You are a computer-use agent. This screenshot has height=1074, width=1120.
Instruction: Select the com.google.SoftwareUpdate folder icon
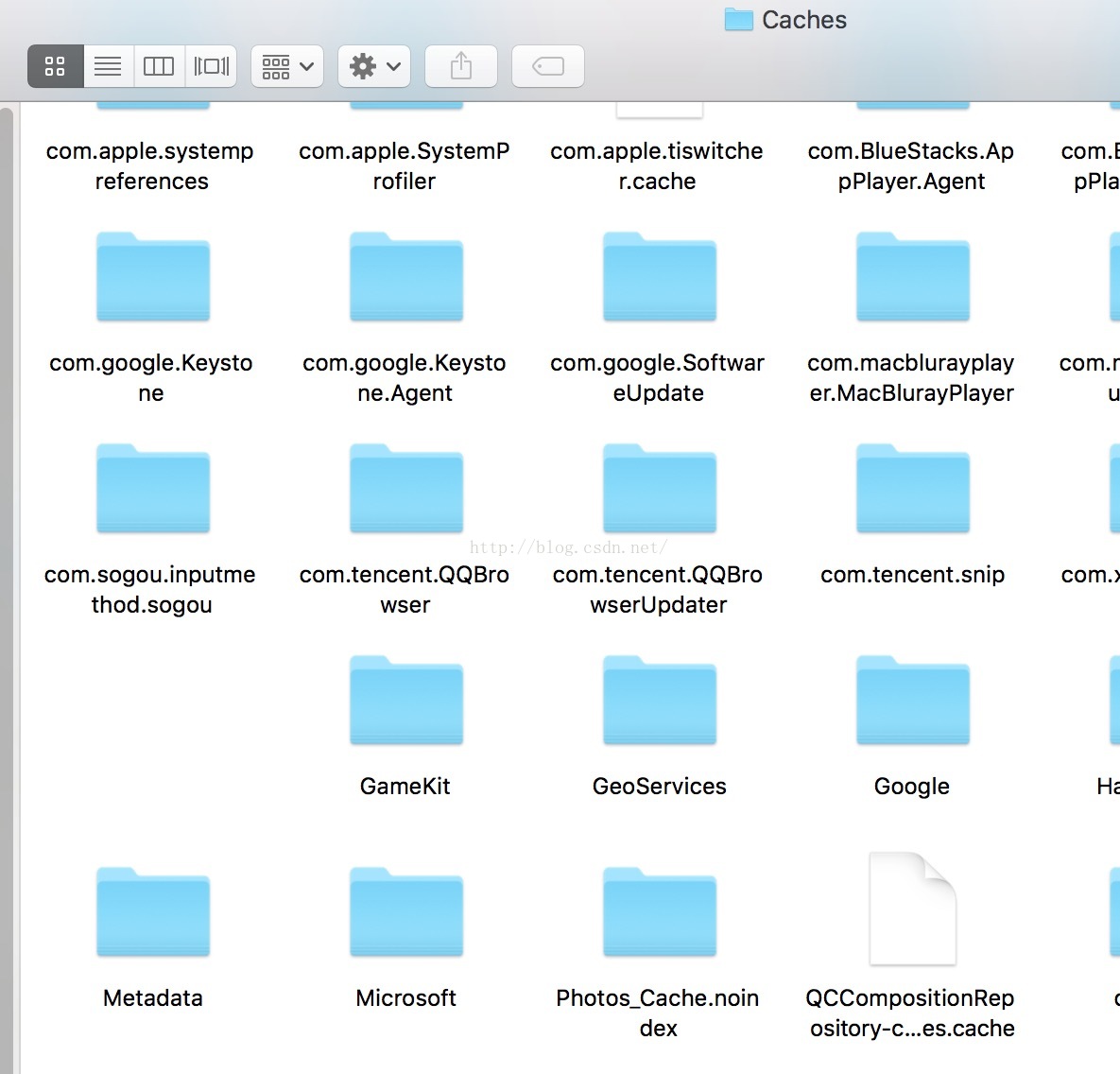click(660, 277)
